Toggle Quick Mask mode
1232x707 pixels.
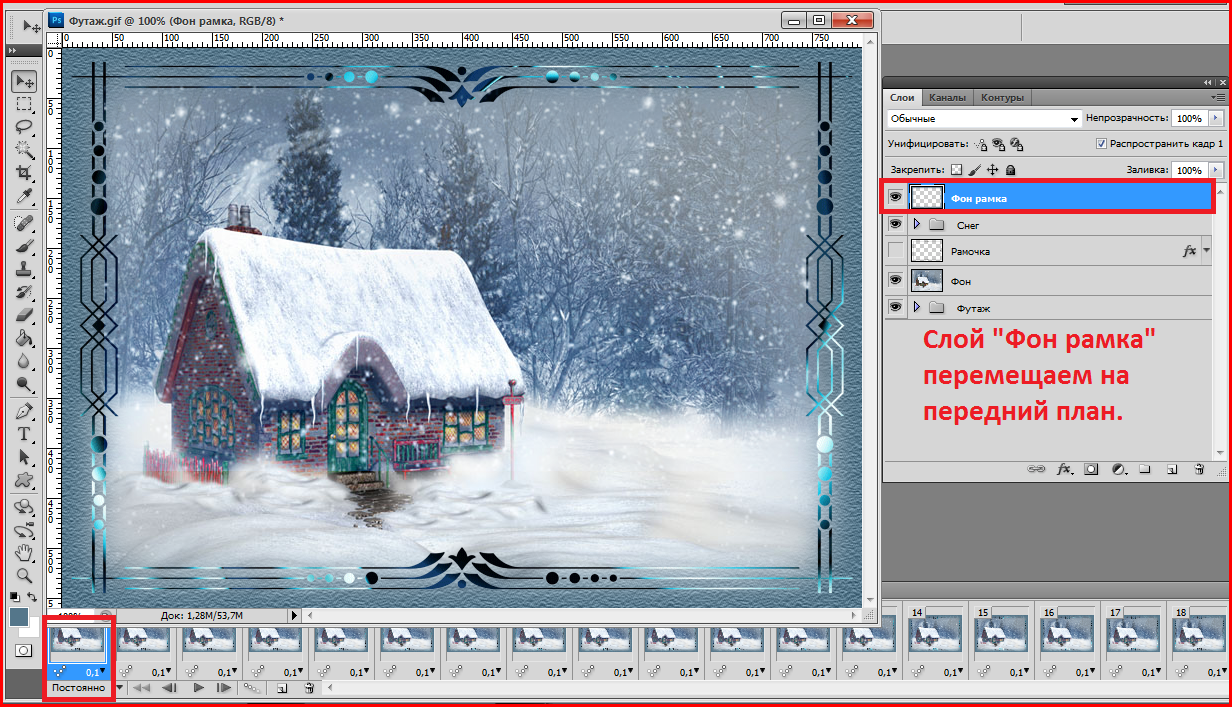click(x=23, y=650)
